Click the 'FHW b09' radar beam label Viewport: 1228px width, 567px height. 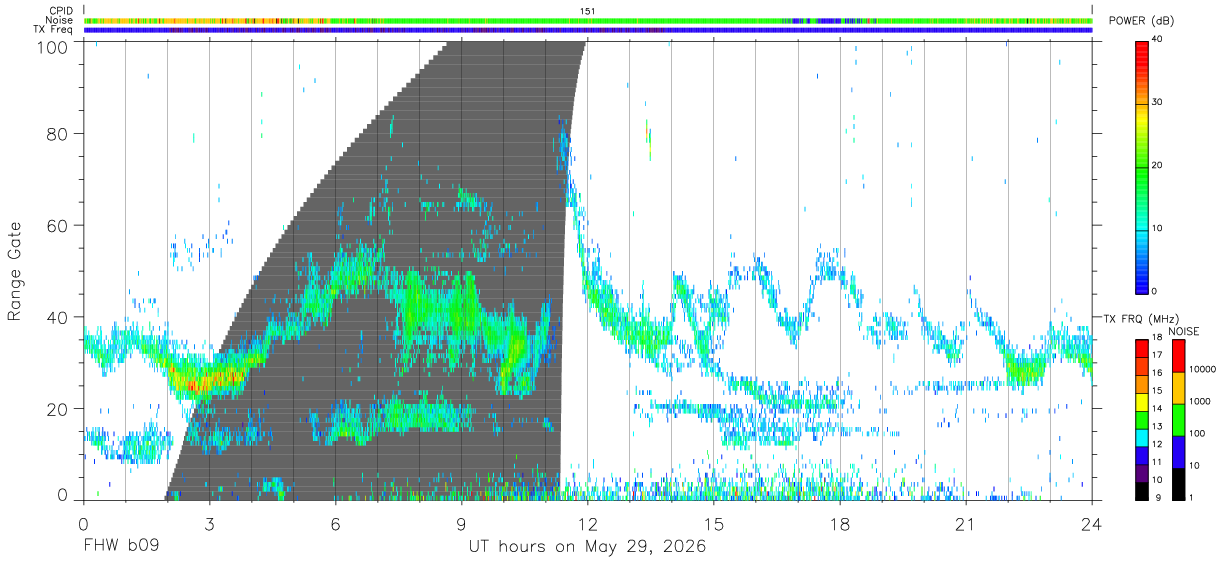121,547
